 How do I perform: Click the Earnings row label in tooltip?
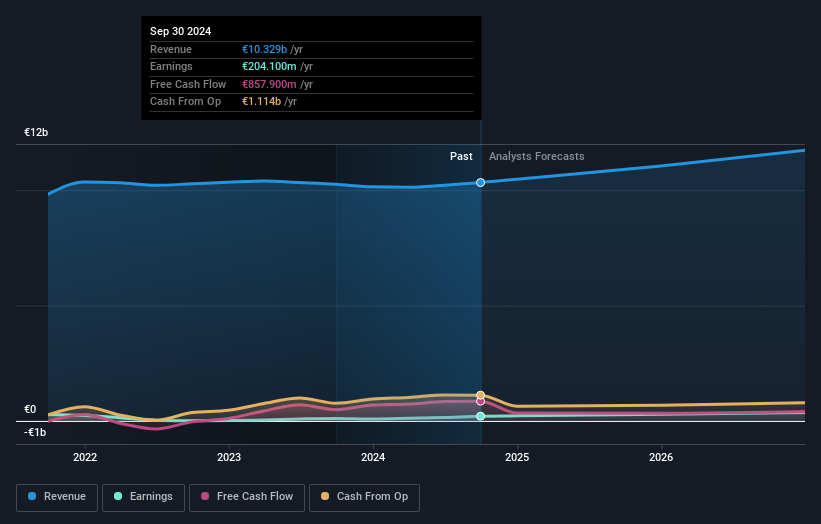171,66
